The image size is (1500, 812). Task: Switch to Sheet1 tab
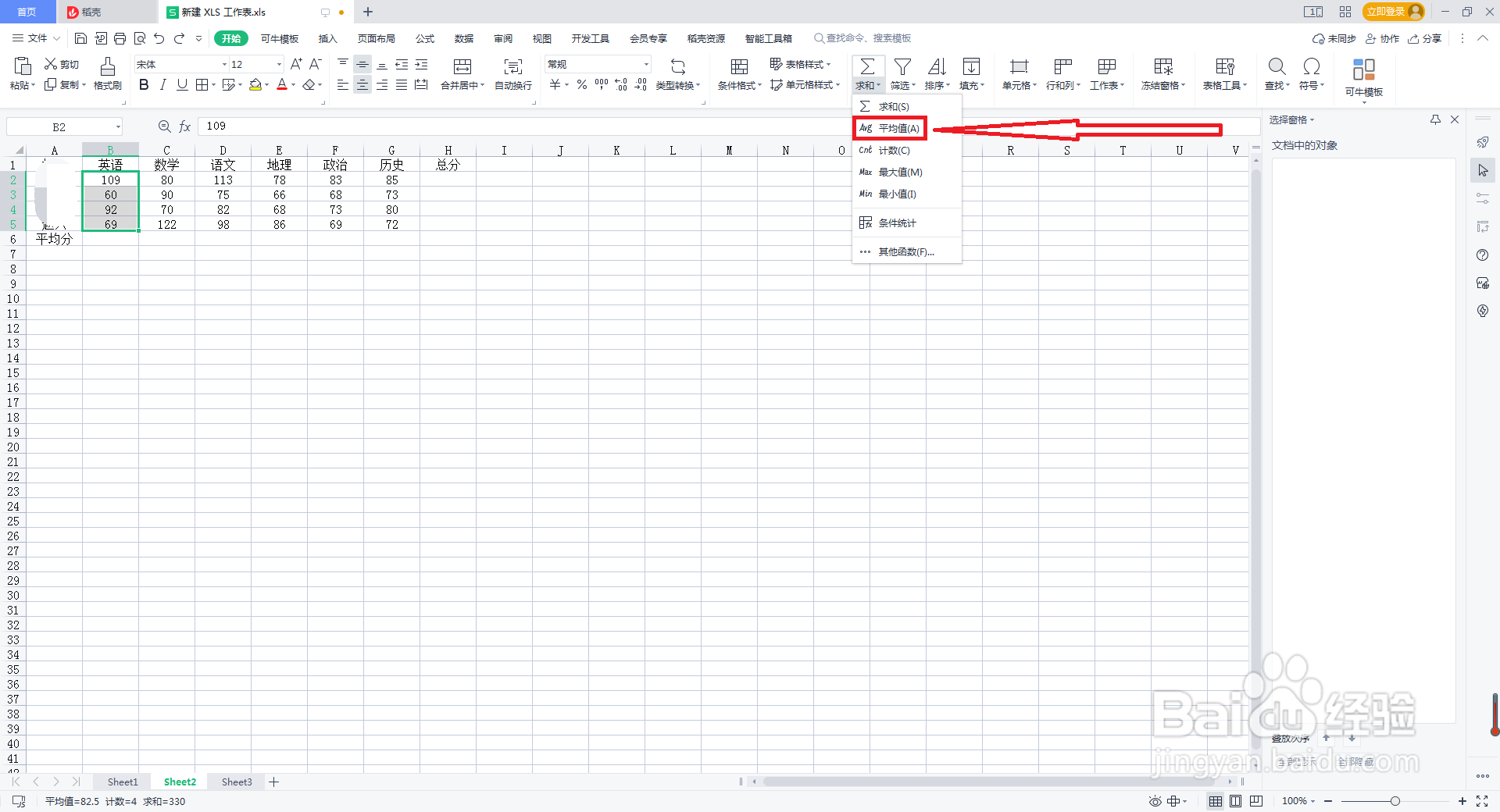123,782
